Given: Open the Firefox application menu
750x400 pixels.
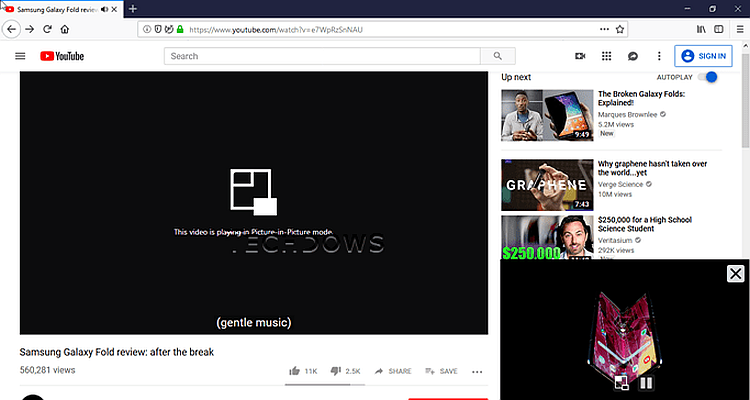Looking at the screenshot, I should (739, 30).
